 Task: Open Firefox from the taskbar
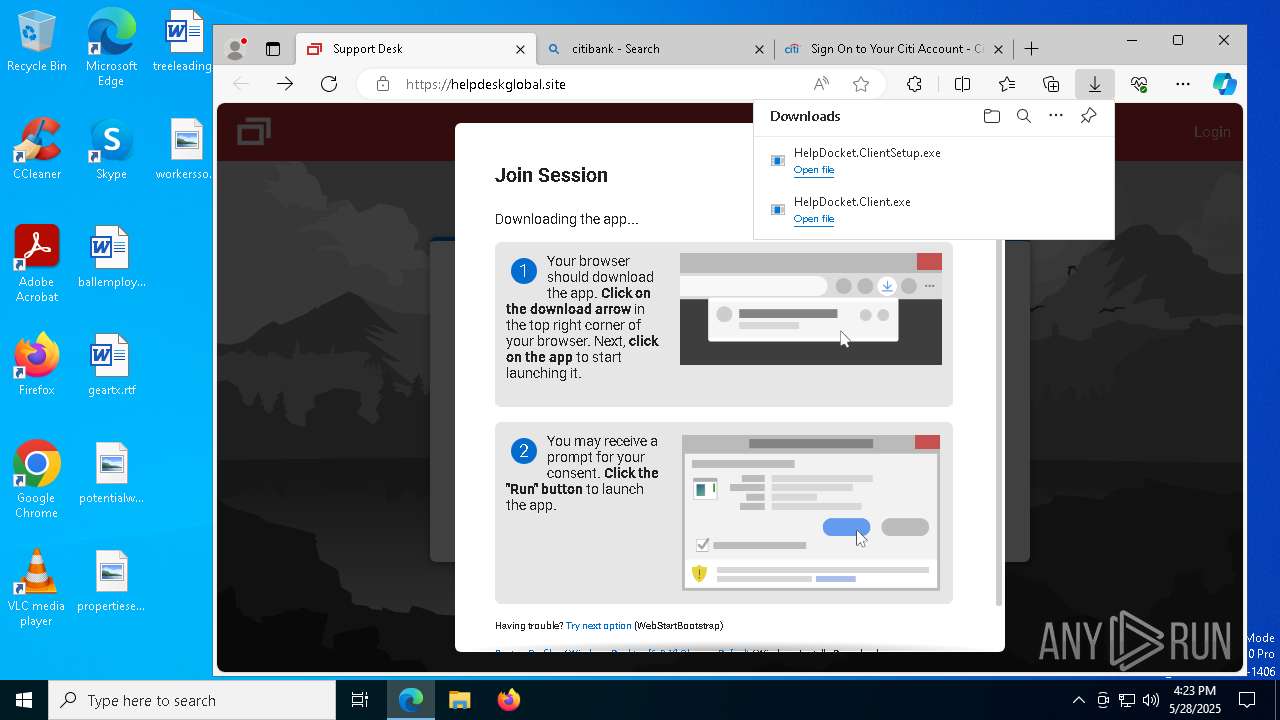pyautogui.click(x=508, y=700)
